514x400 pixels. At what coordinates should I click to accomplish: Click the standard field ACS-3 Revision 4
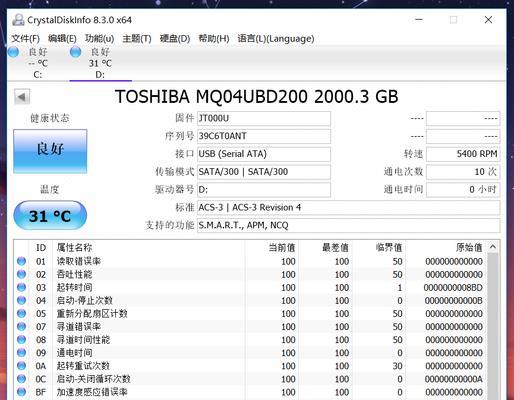point(348,207)
